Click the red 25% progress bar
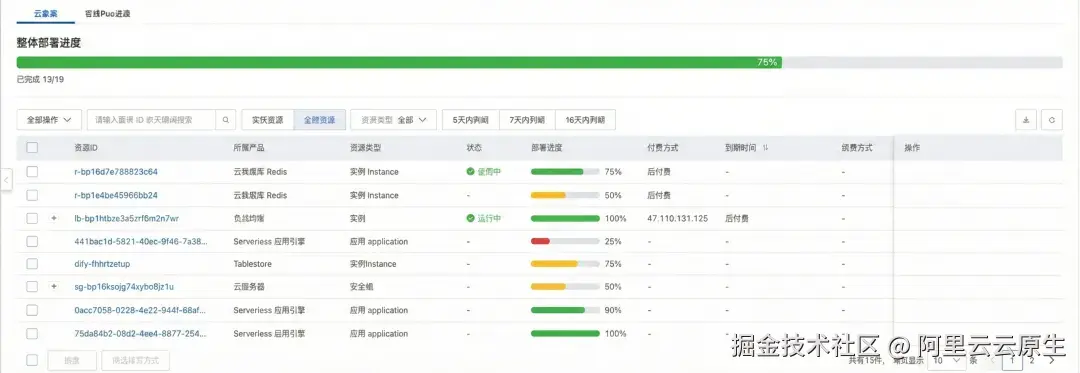Screen dimensions: 1080x373 tap(565, 242)
